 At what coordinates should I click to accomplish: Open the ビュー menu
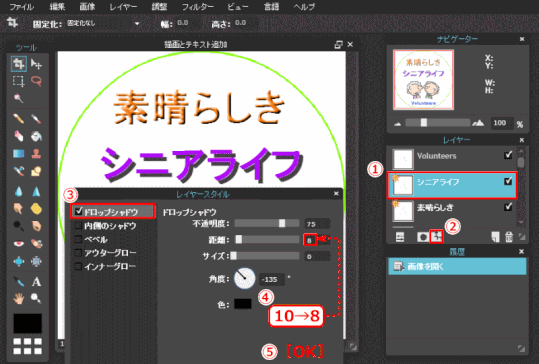[x=238, y=7]
